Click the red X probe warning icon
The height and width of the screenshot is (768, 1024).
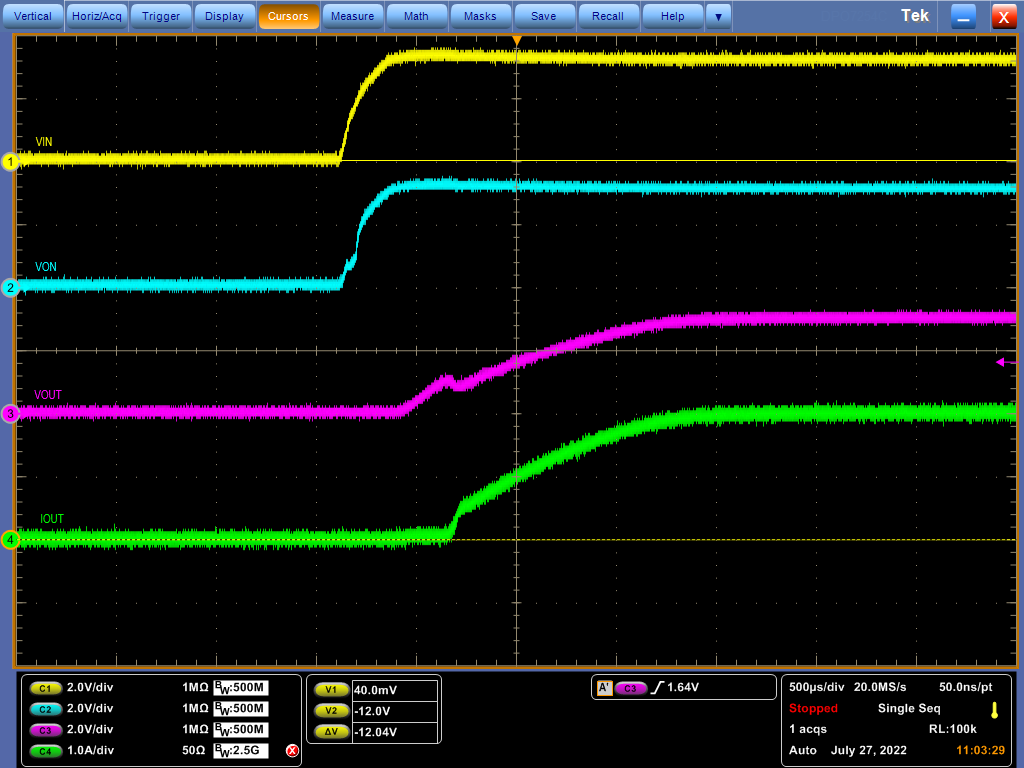(292, 750)
